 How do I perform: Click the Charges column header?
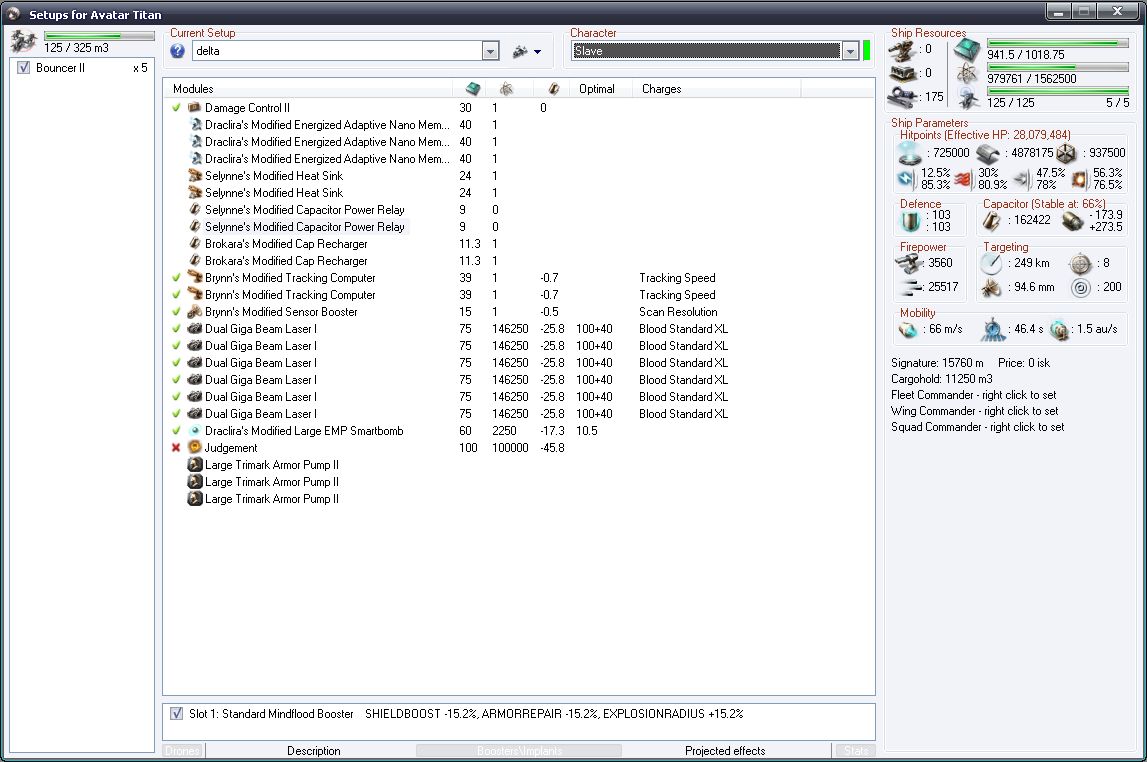coord(716,88)
